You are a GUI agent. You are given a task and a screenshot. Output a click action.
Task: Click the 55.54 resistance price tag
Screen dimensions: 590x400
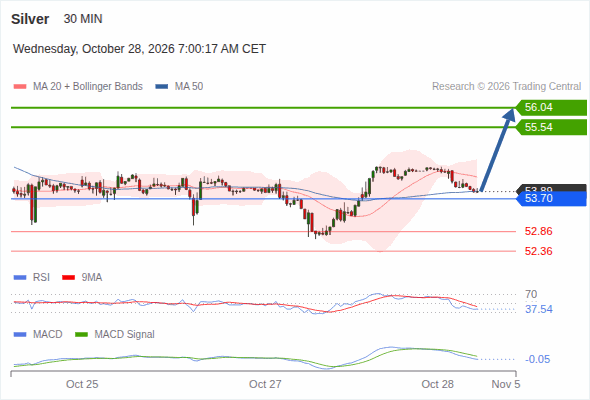click(x=551, y=127)
